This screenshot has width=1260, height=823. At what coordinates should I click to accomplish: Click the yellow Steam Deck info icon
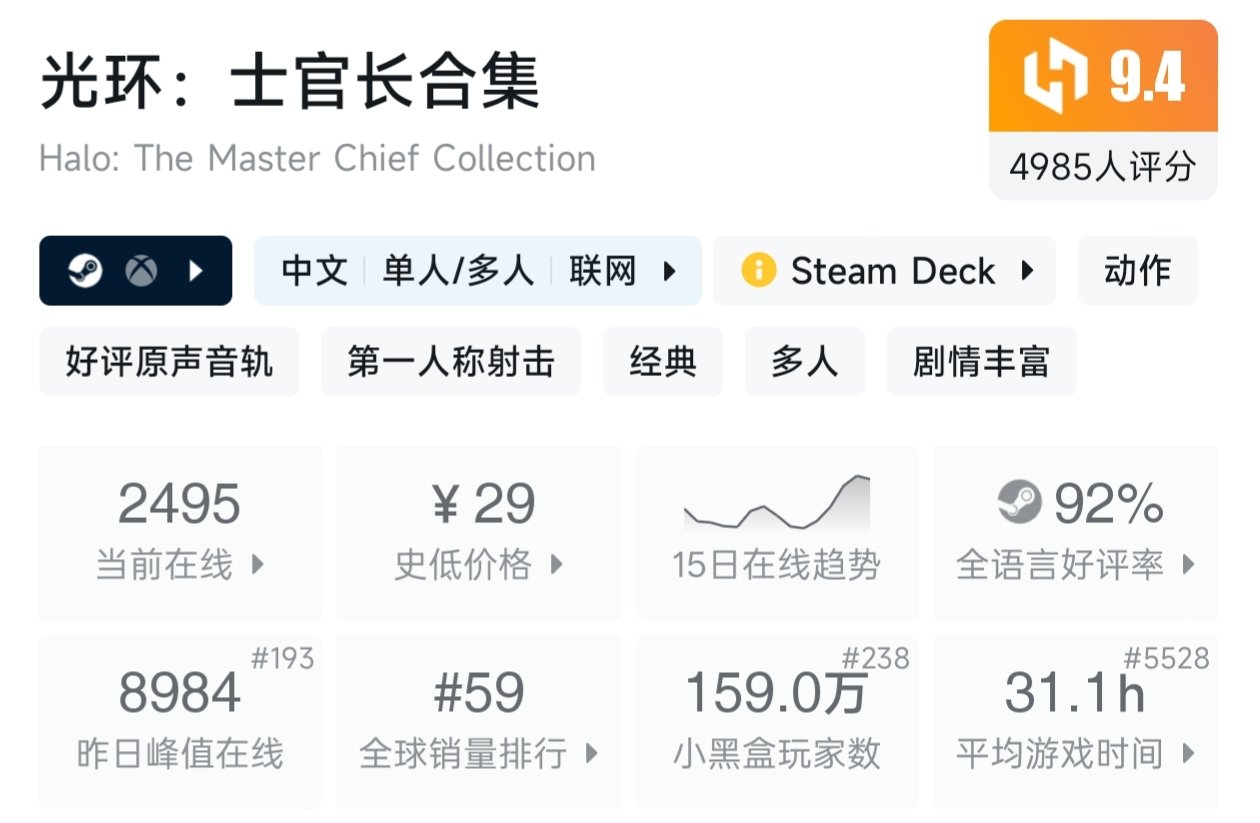[x=759, y=271]
